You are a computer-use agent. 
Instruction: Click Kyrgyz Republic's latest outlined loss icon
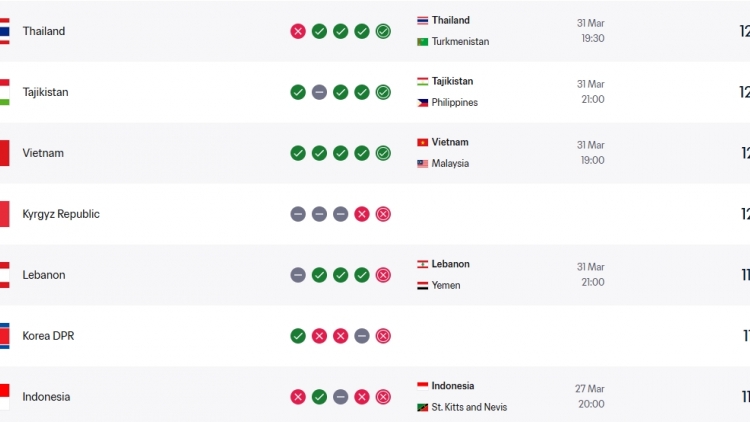tap(383, 214)
